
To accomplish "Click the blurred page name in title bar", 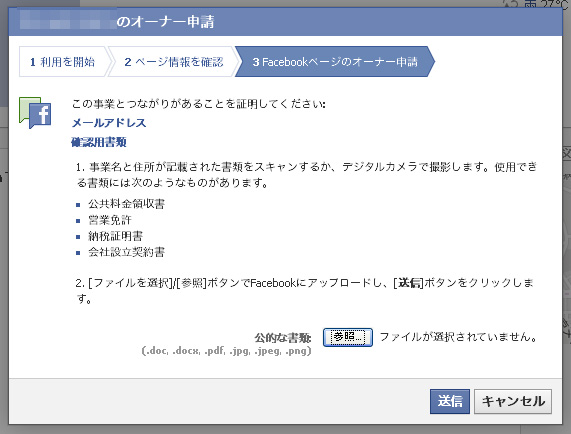I will point(67,21).
